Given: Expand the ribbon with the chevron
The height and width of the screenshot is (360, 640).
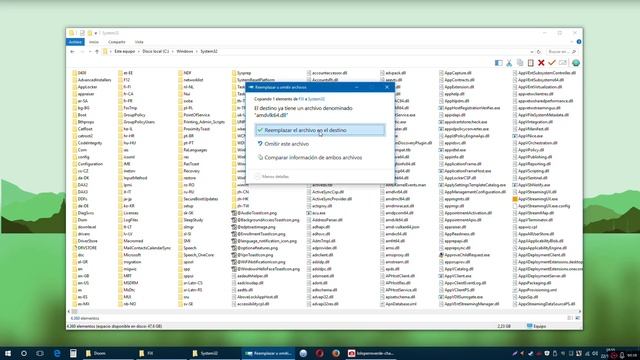Looking at the screenshot, I should point(572,42).
